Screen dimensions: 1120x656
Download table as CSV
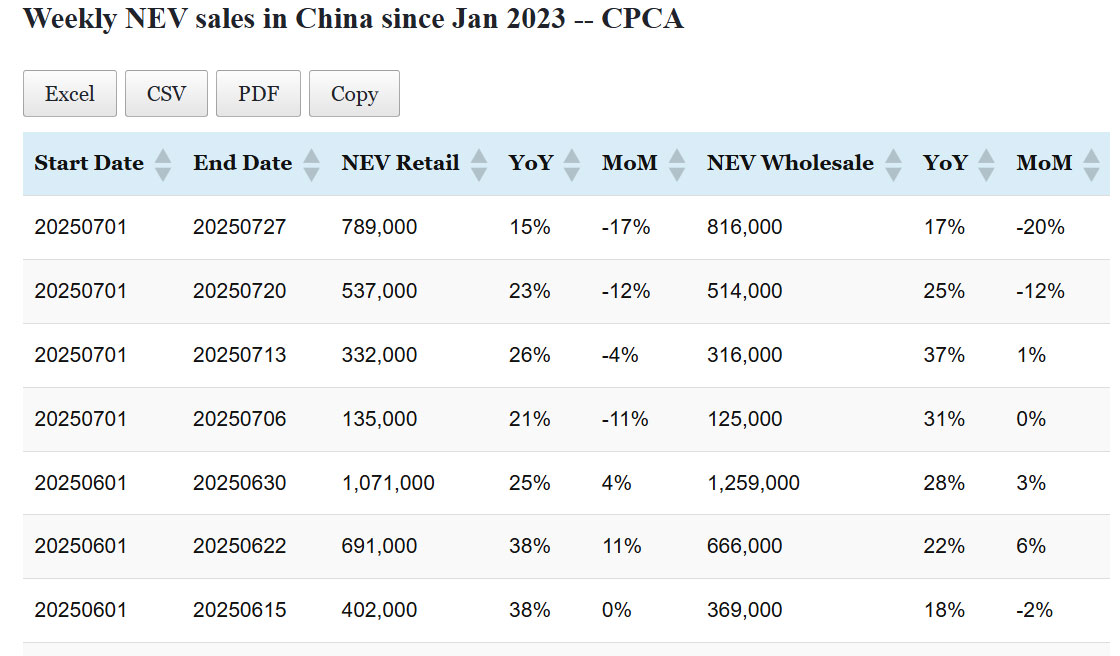click(166, 94)
